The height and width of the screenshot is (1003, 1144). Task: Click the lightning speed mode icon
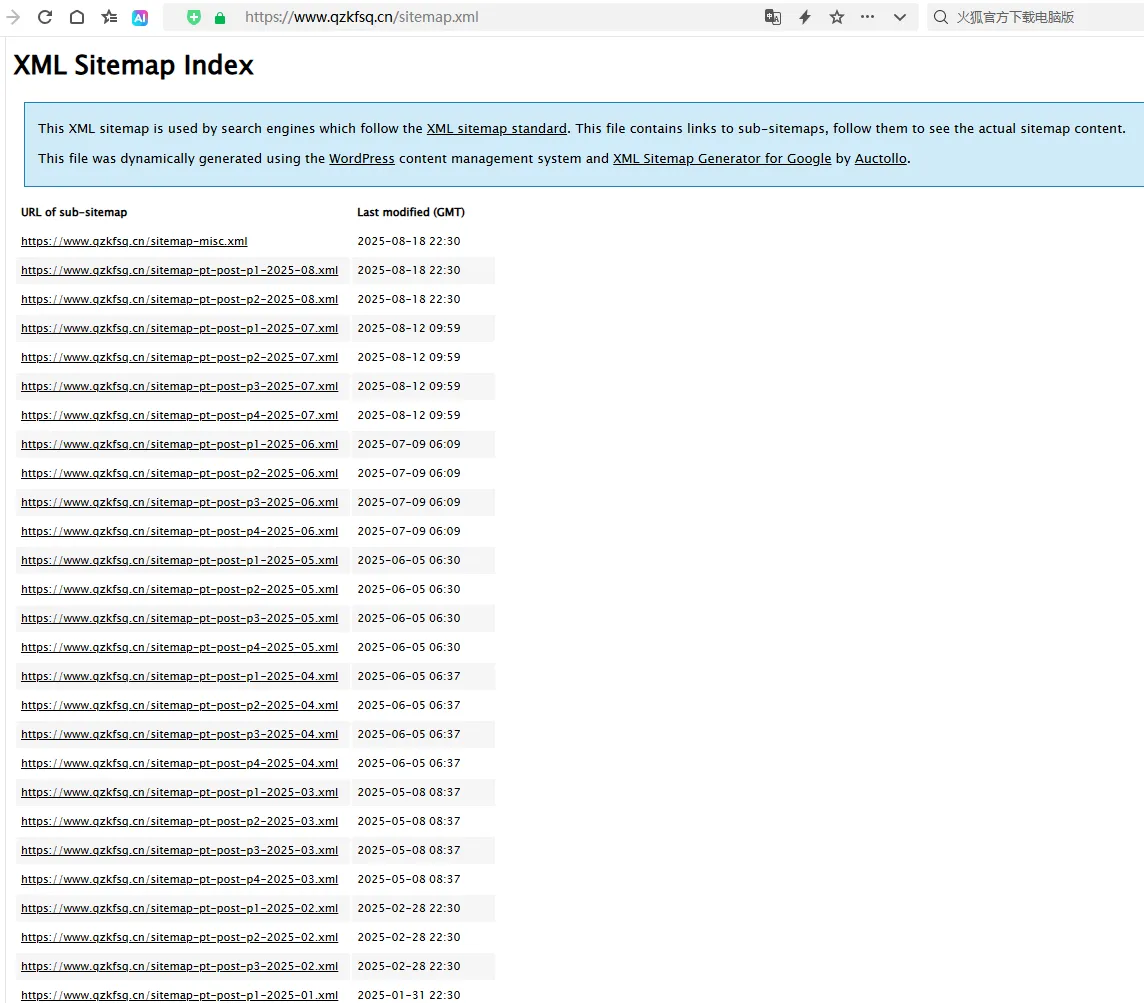(x=805, y=17)
